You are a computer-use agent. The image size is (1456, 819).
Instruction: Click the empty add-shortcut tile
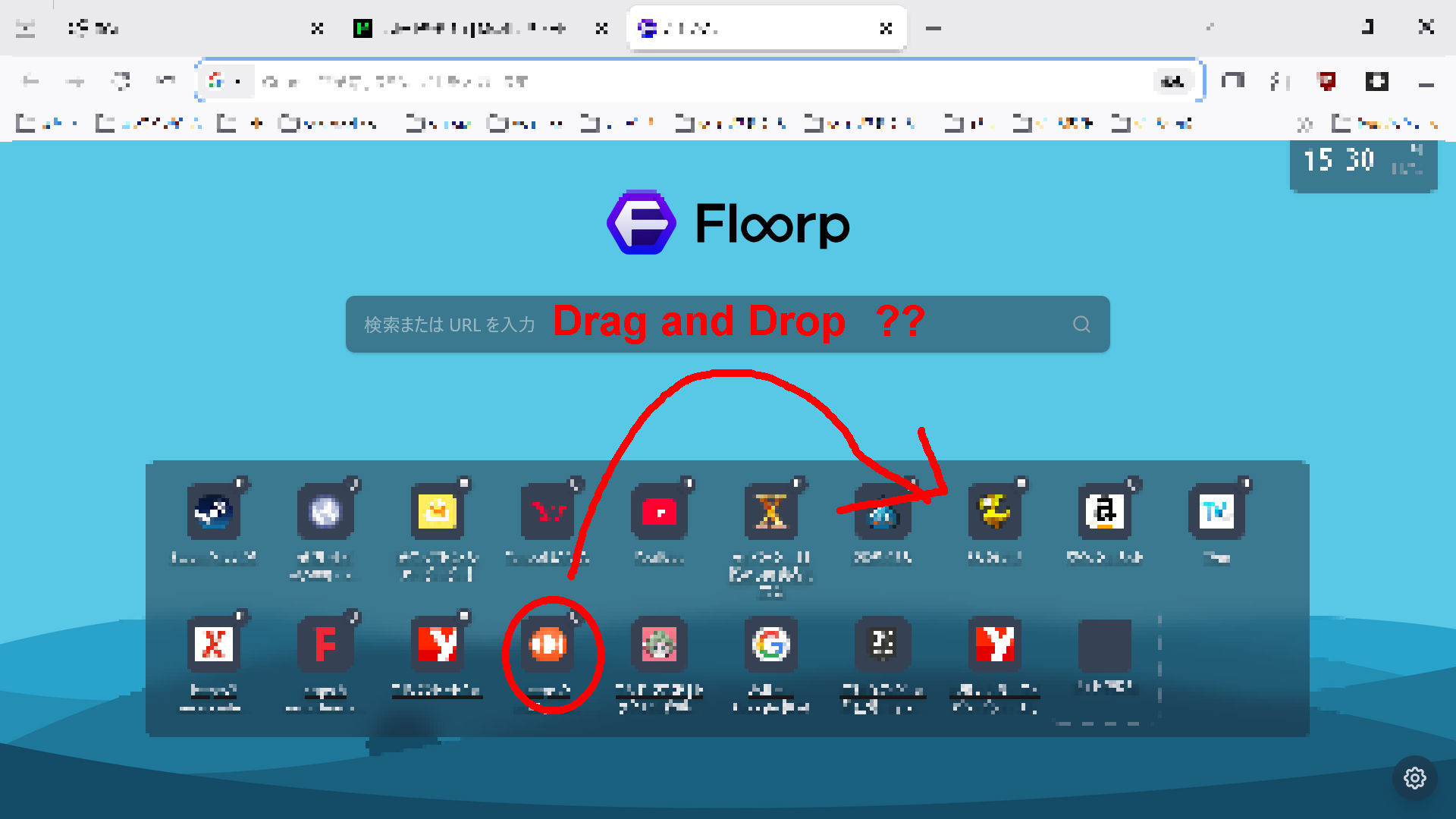(x=1105, y=646)
